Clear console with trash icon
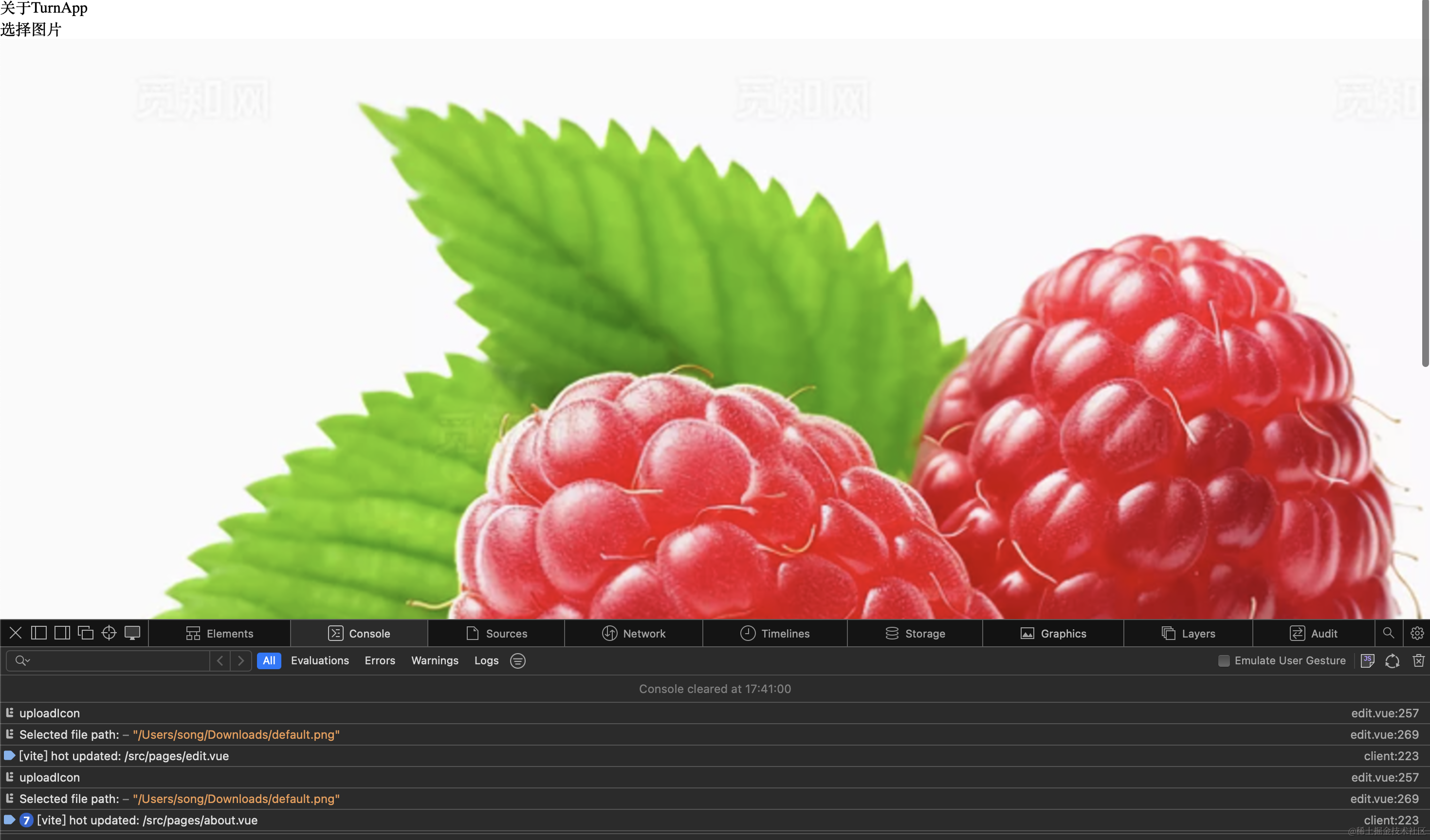The width and height of the screenshot is (1430, 840). click(x=1418, y=660)
